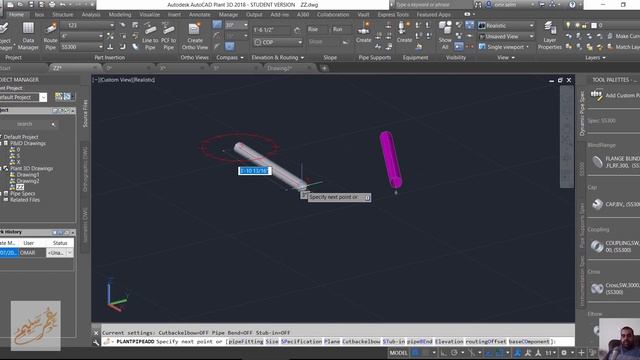640x360 pixels.
Task: Launch the Line to Pipe command
Action: click(150, 36)
